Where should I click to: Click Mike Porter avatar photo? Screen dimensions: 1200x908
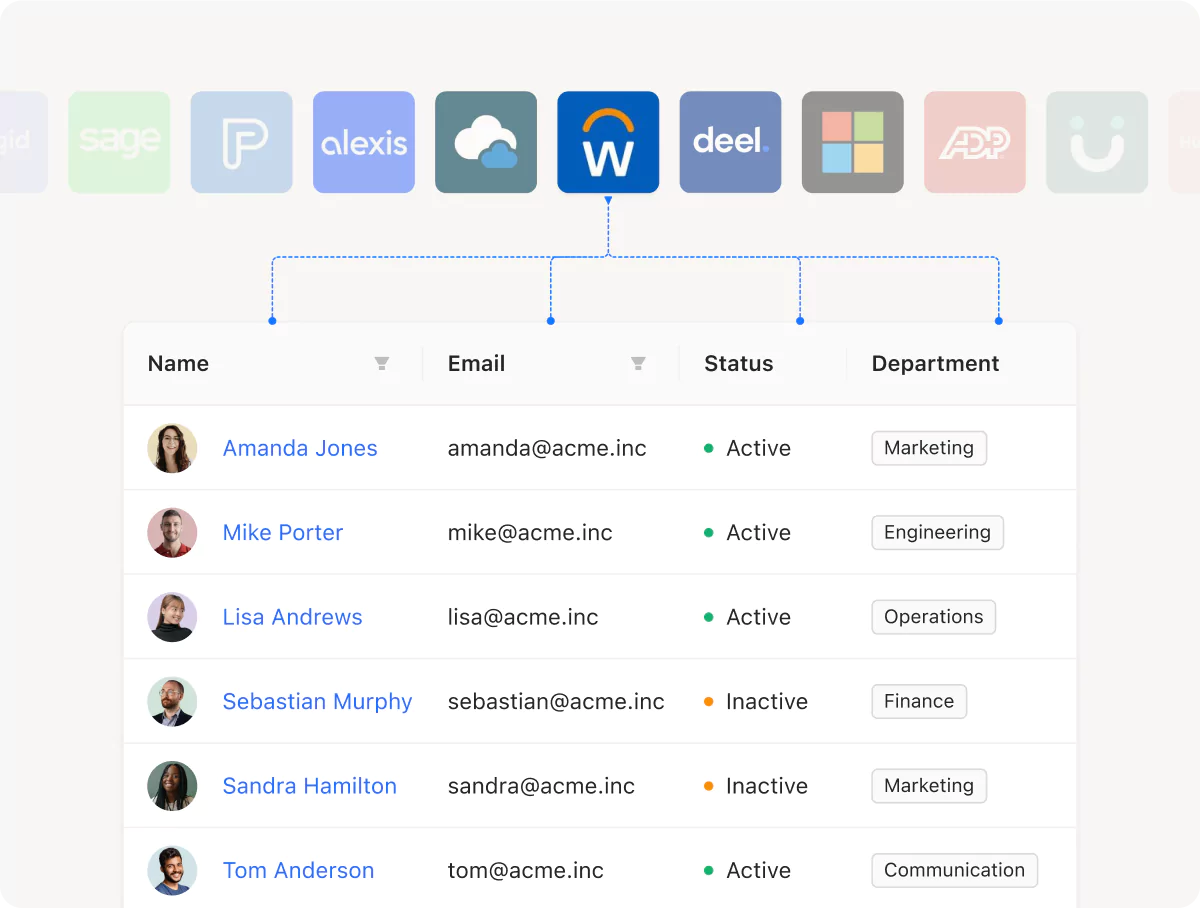tap(172, 532)
